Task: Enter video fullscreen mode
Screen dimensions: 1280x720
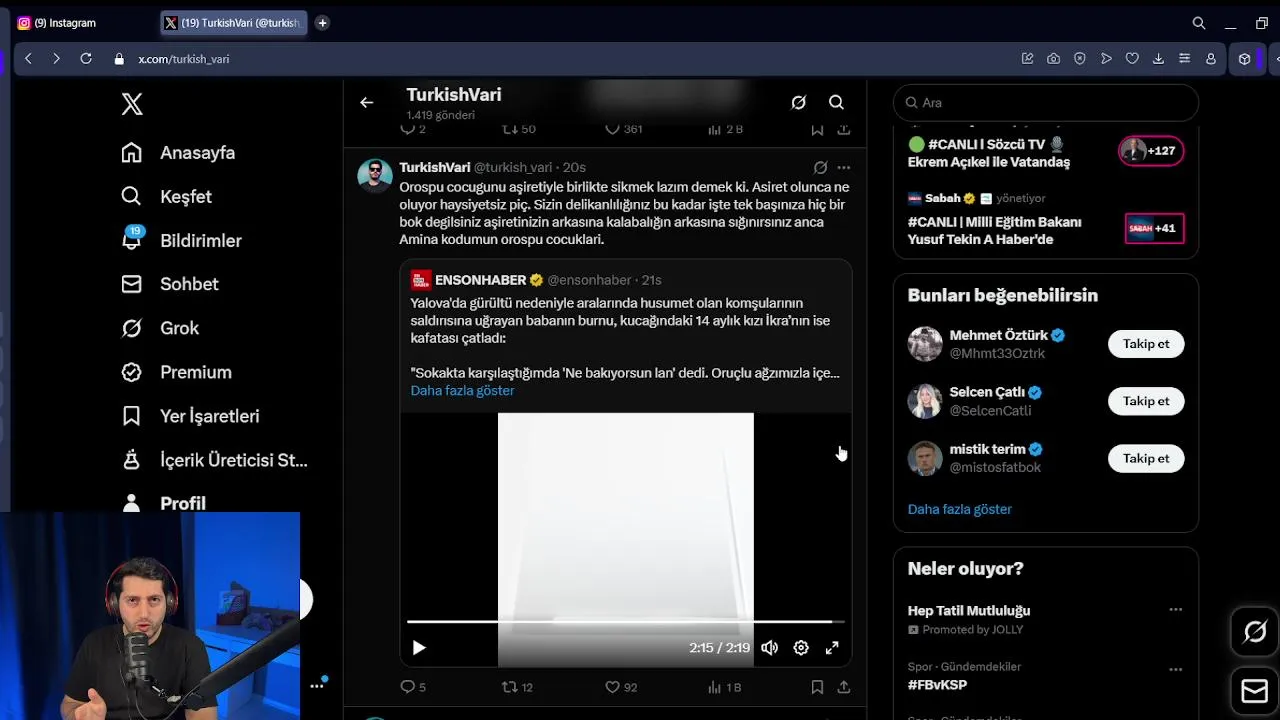Action: tap(832, 648)
